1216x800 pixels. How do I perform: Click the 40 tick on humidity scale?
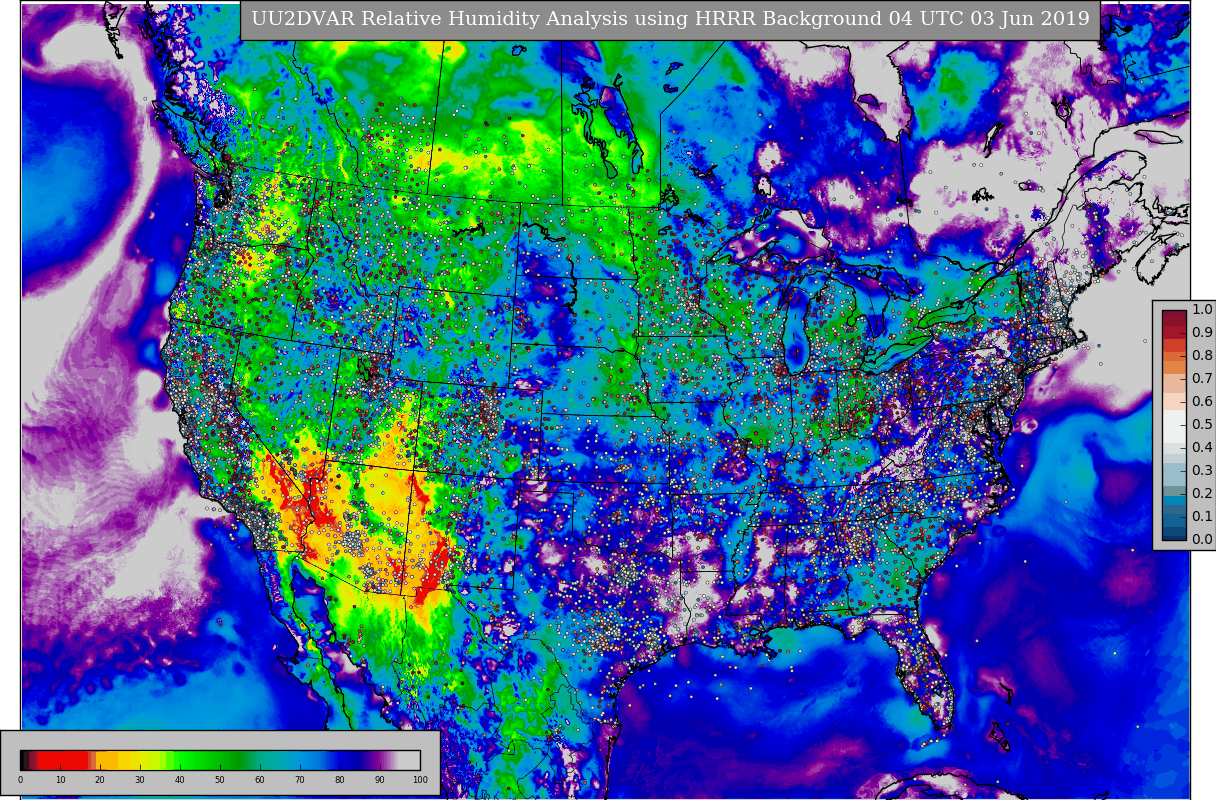[x=180, y=779]
